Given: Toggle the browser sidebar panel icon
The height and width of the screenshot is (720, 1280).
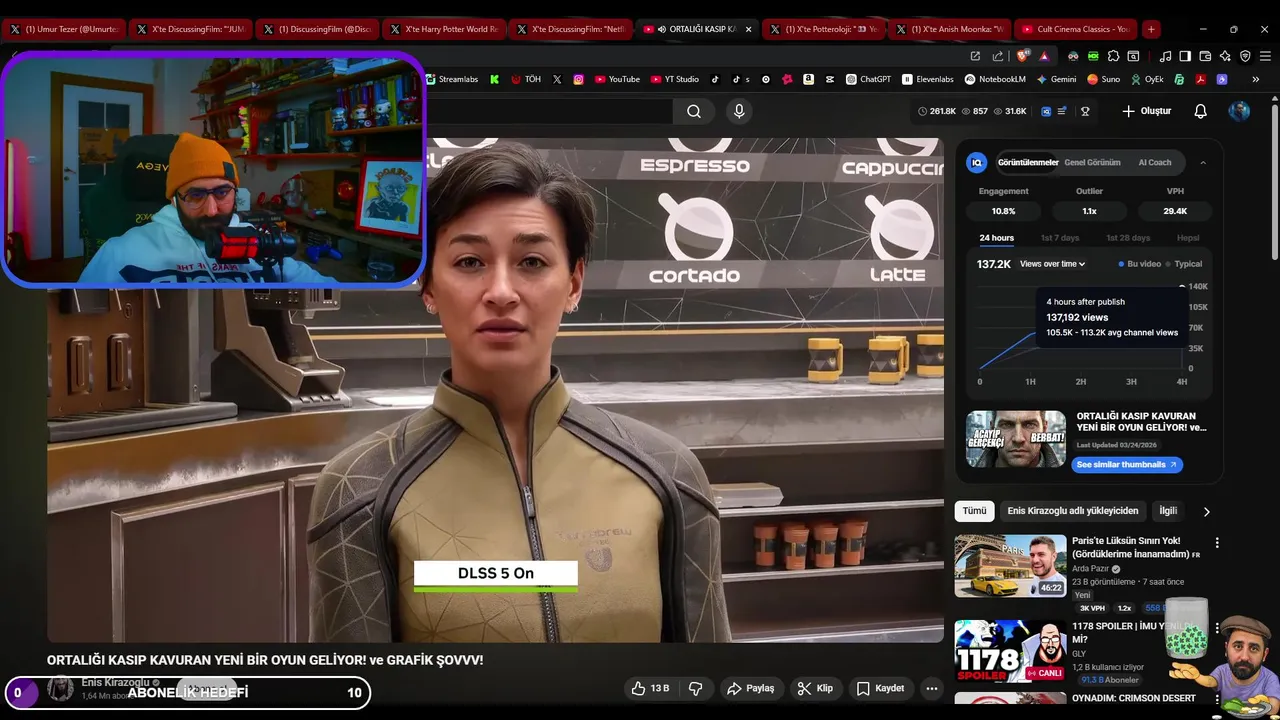Looking at the screenshot, I should click(1185, 56).
